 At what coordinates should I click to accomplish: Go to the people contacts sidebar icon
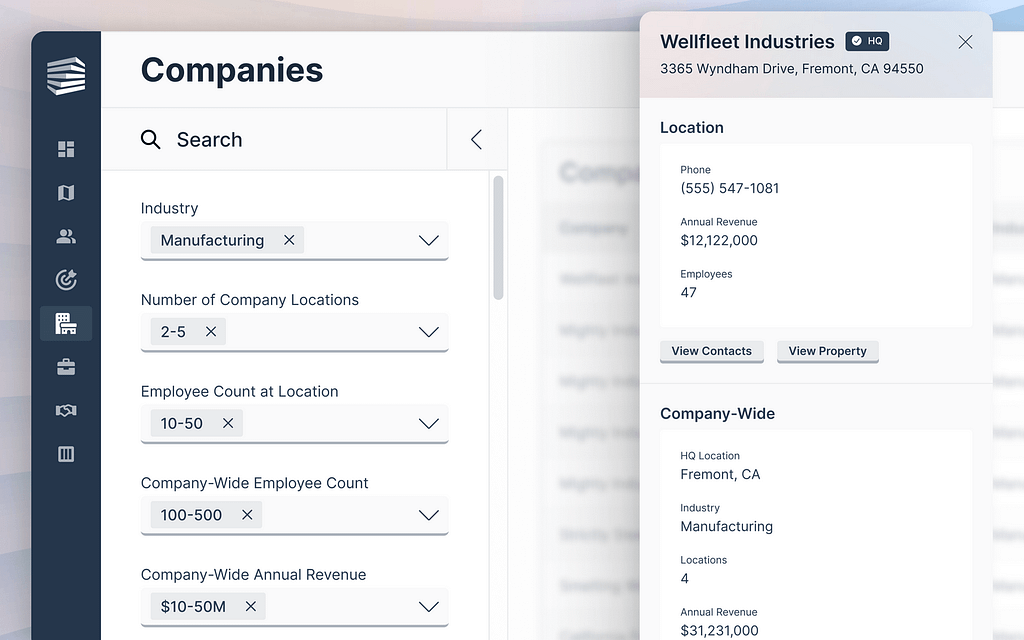[66, 237]
